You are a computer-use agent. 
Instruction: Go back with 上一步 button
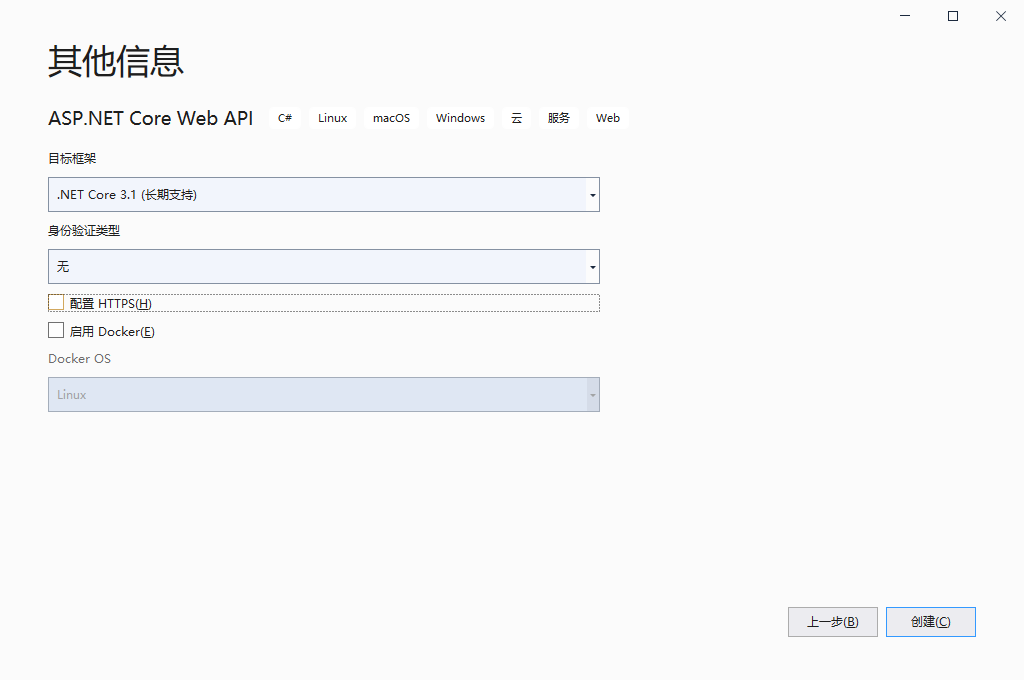[x=832, y=622]
